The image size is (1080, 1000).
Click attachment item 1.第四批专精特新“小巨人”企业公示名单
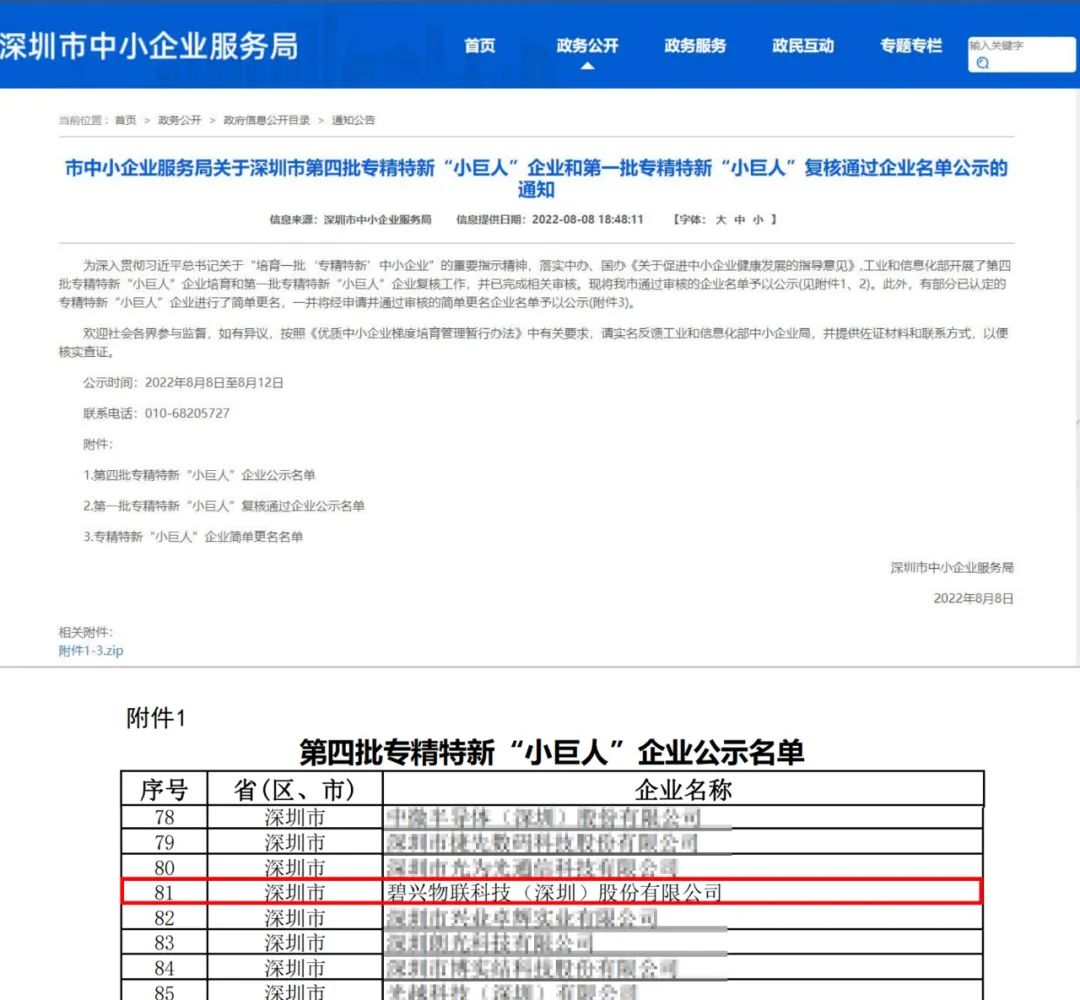(x=199, y=475)
